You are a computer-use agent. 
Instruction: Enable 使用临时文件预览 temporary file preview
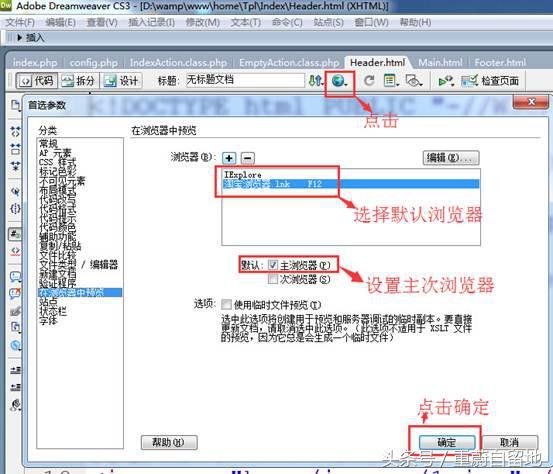(226, 304)
